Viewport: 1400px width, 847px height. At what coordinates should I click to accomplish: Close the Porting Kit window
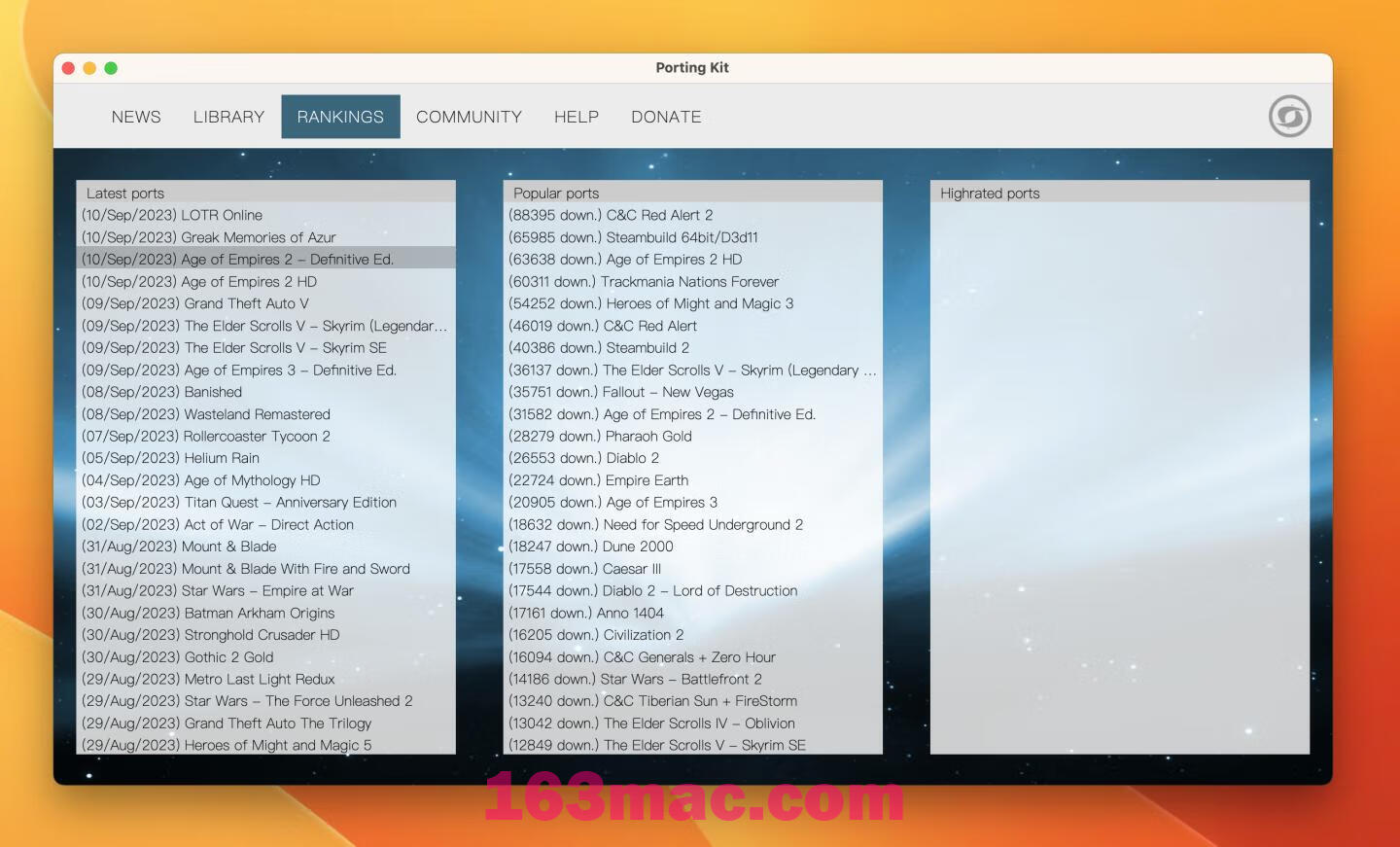coord(68,68)
